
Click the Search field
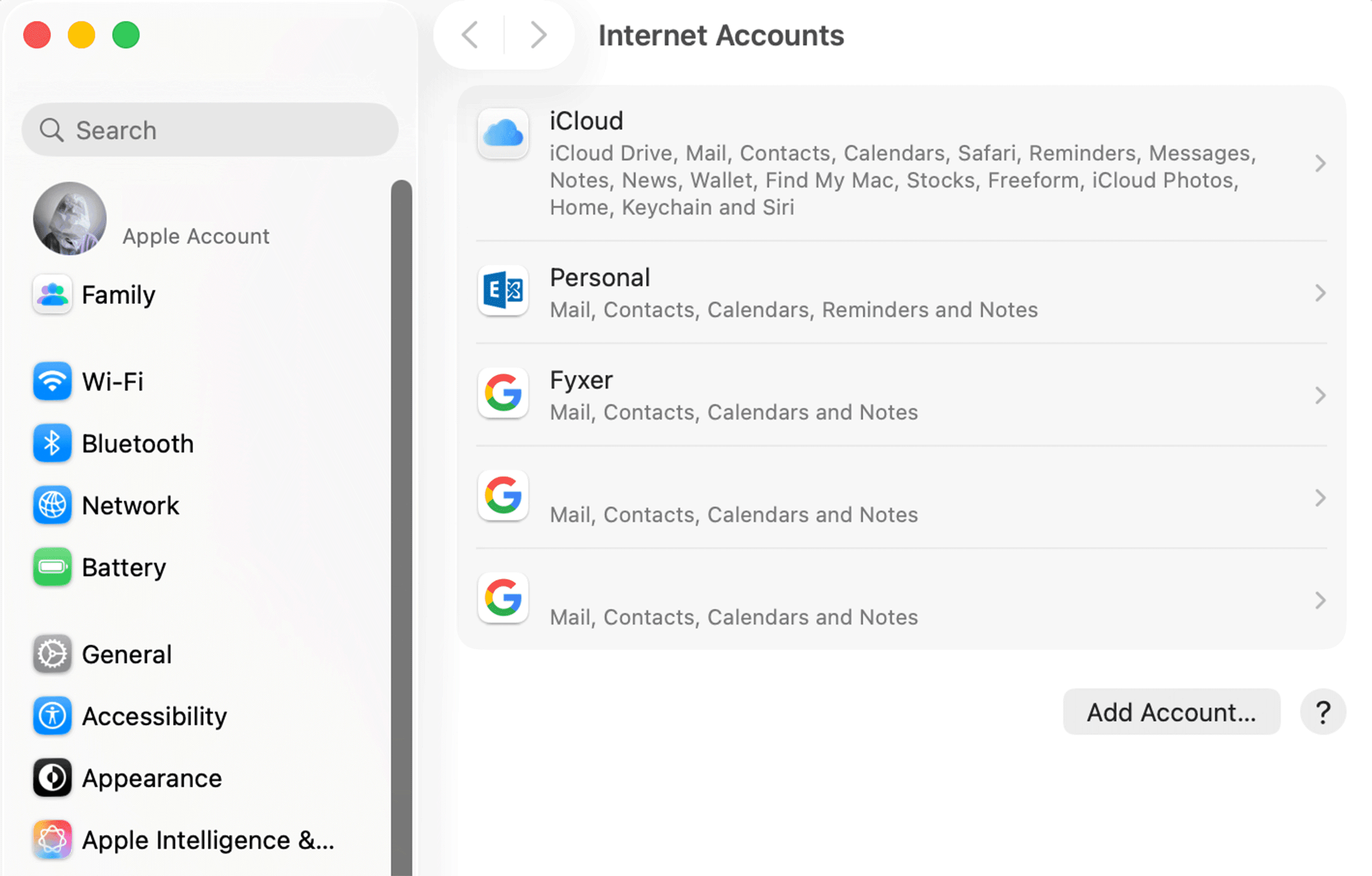[x=210, y=130]
